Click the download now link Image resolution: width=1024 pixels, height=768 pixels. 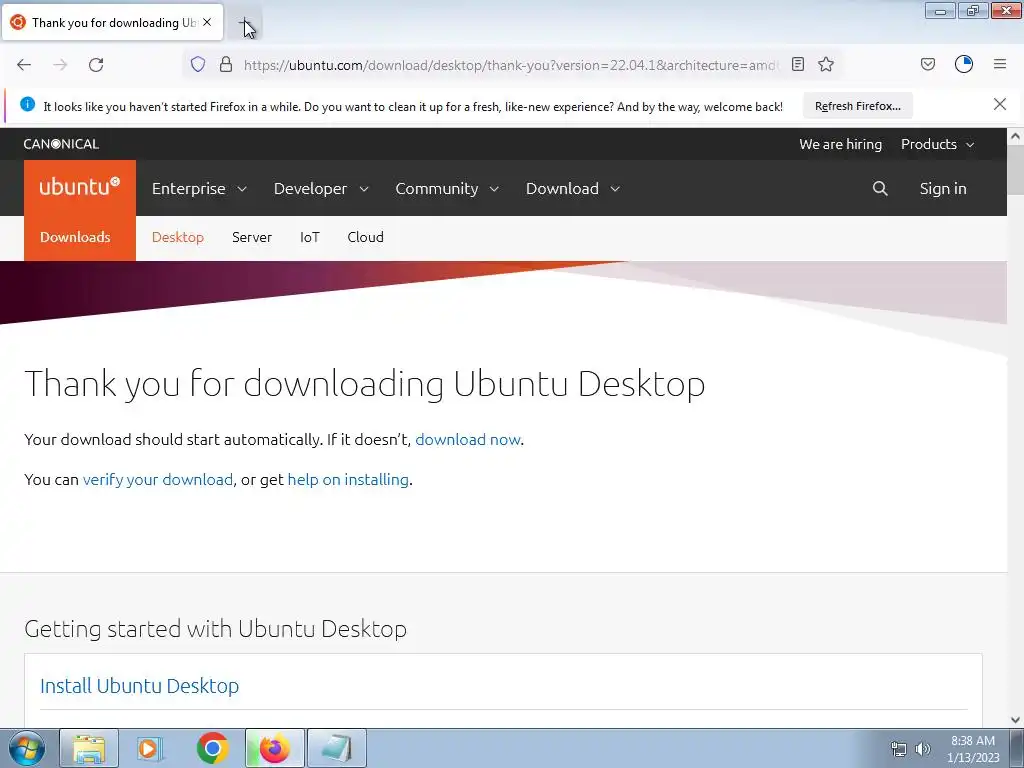tap(468, 440)
